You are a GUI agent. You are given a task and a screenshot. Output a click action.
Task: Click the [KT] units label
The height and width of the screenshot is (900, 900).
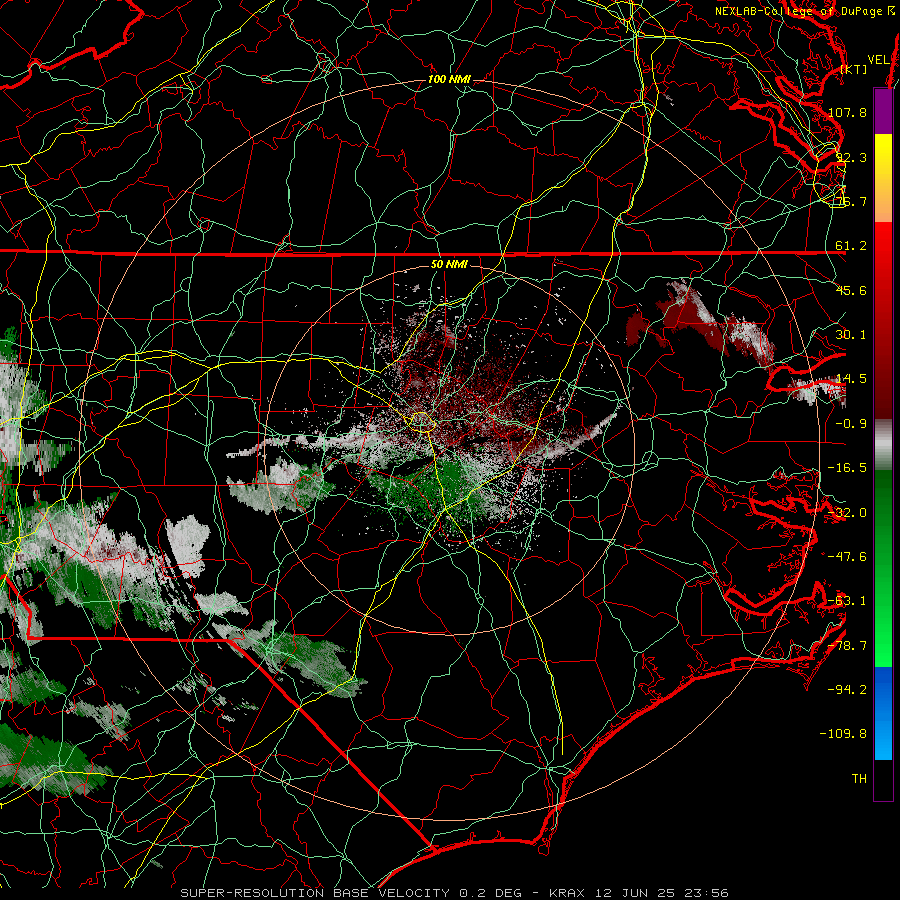(854, 69)
